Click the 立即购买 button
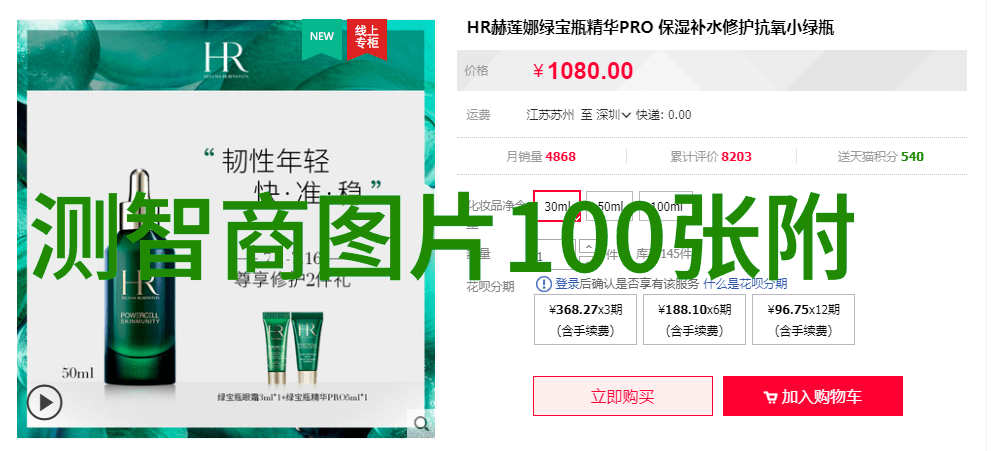Image resolution: width=997 pixels, height=451 pixels. 622,396
